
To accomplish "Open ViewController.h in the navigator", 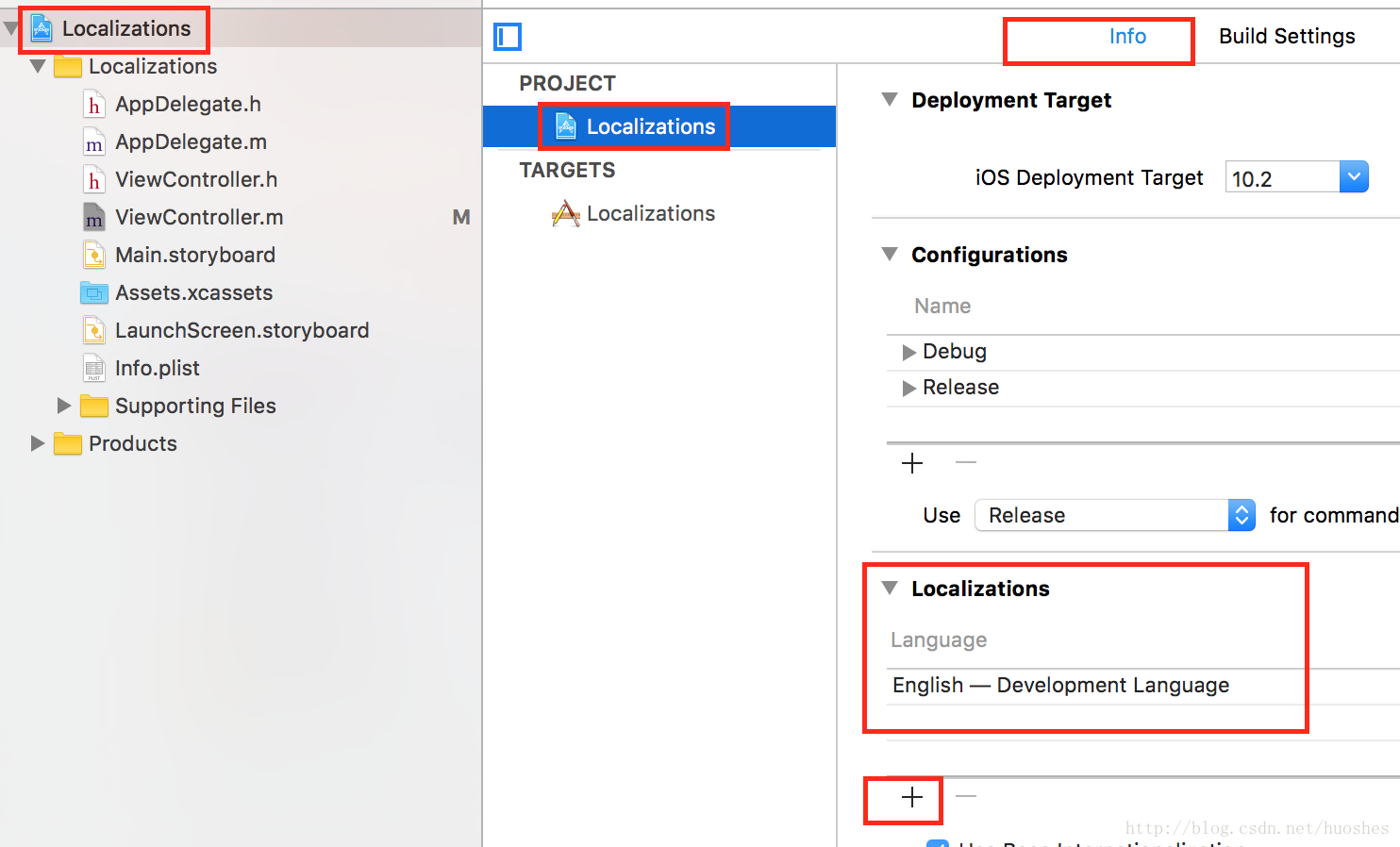I will [x=196, y=179].
